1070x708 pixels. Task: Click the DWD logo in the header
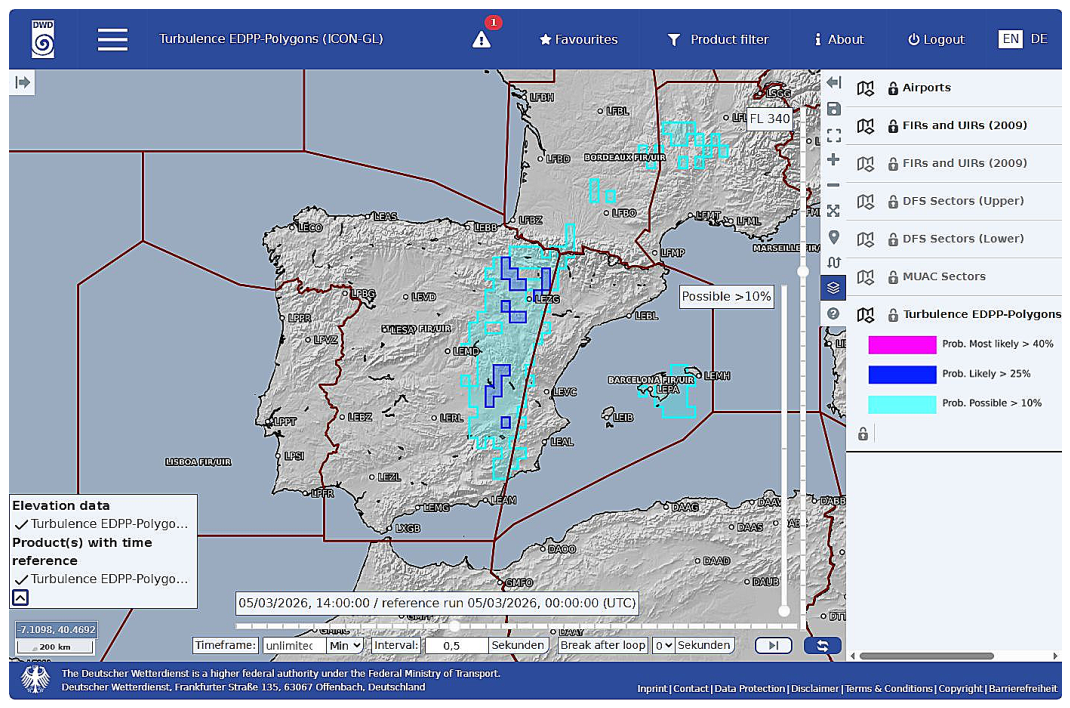click(x=43, y=38)
